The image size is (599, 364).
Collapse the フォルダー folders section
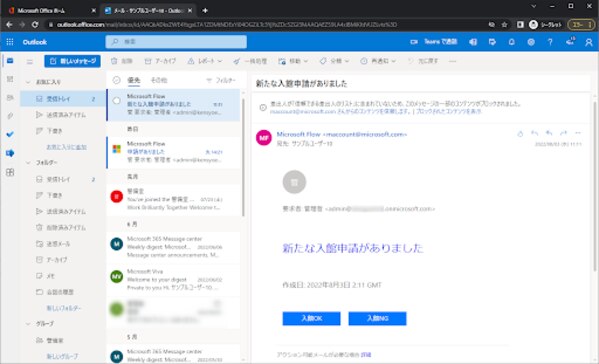[x=28, y=163]
